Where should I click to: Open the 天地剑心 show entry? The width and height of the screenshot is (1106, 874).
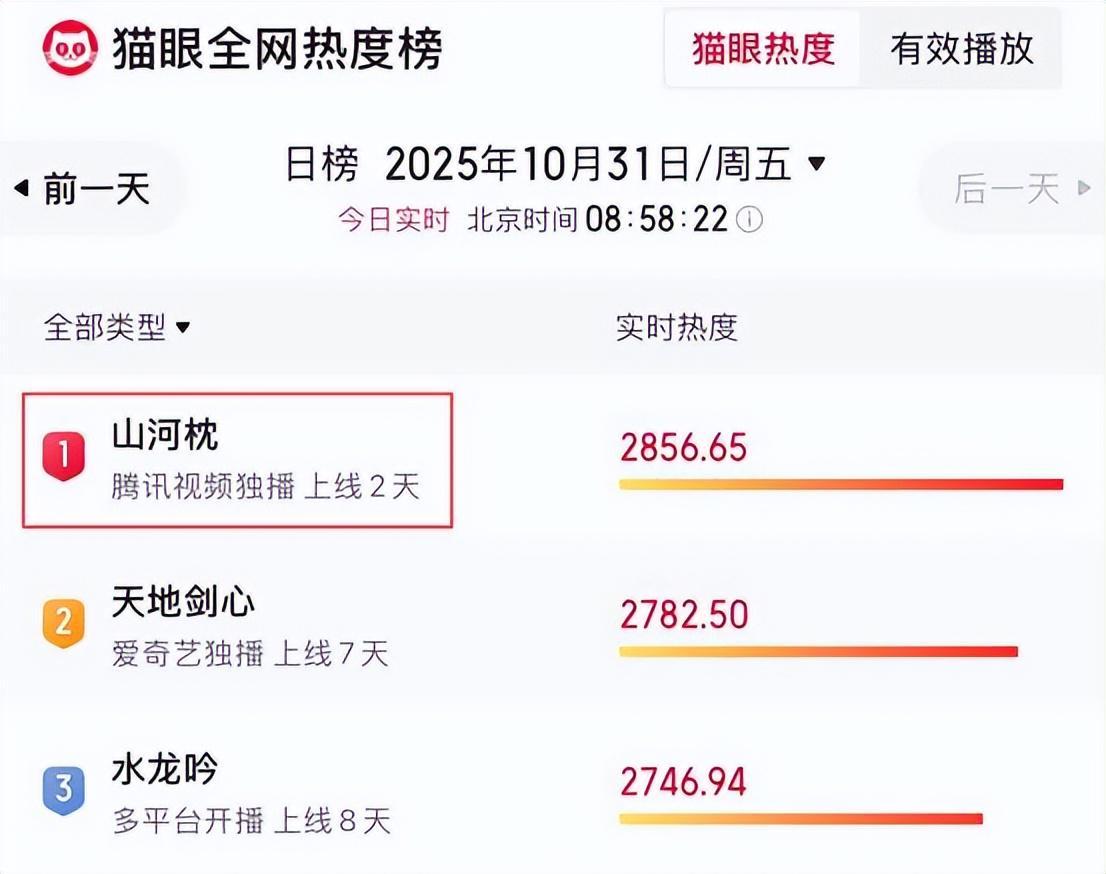183,602
